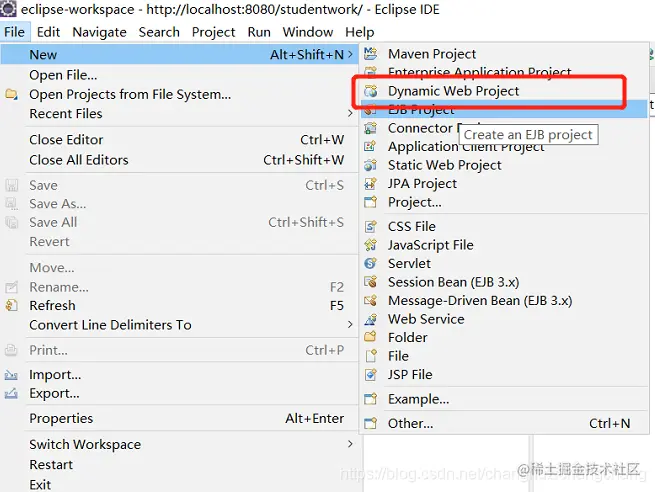Select Message-Driven Bean (EJB 3.x) entry
Screen dimensions: 655x492
[x=505, y=300]
